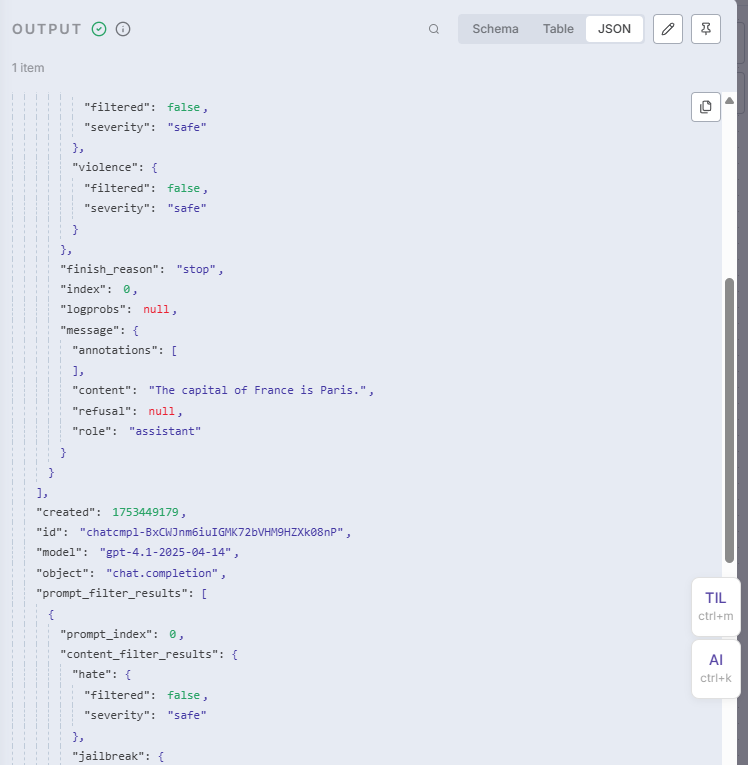Select the "chat.completion" value
748x765 pixels.
click(162, 573)
